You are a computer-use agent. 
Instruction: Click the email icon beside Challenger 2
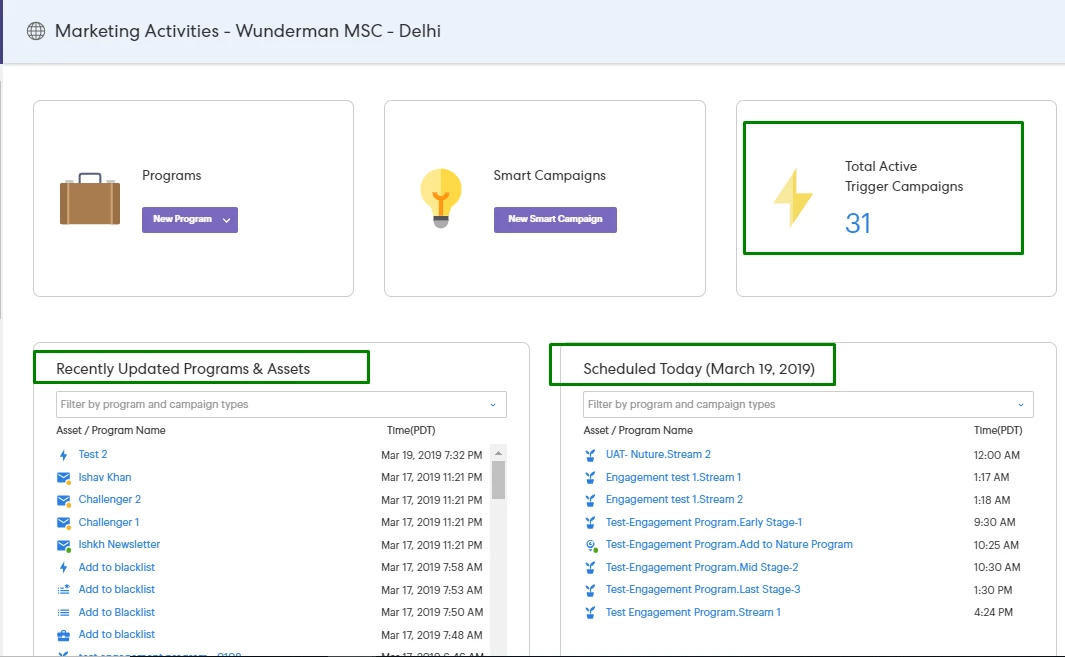[x=64, y=501]
